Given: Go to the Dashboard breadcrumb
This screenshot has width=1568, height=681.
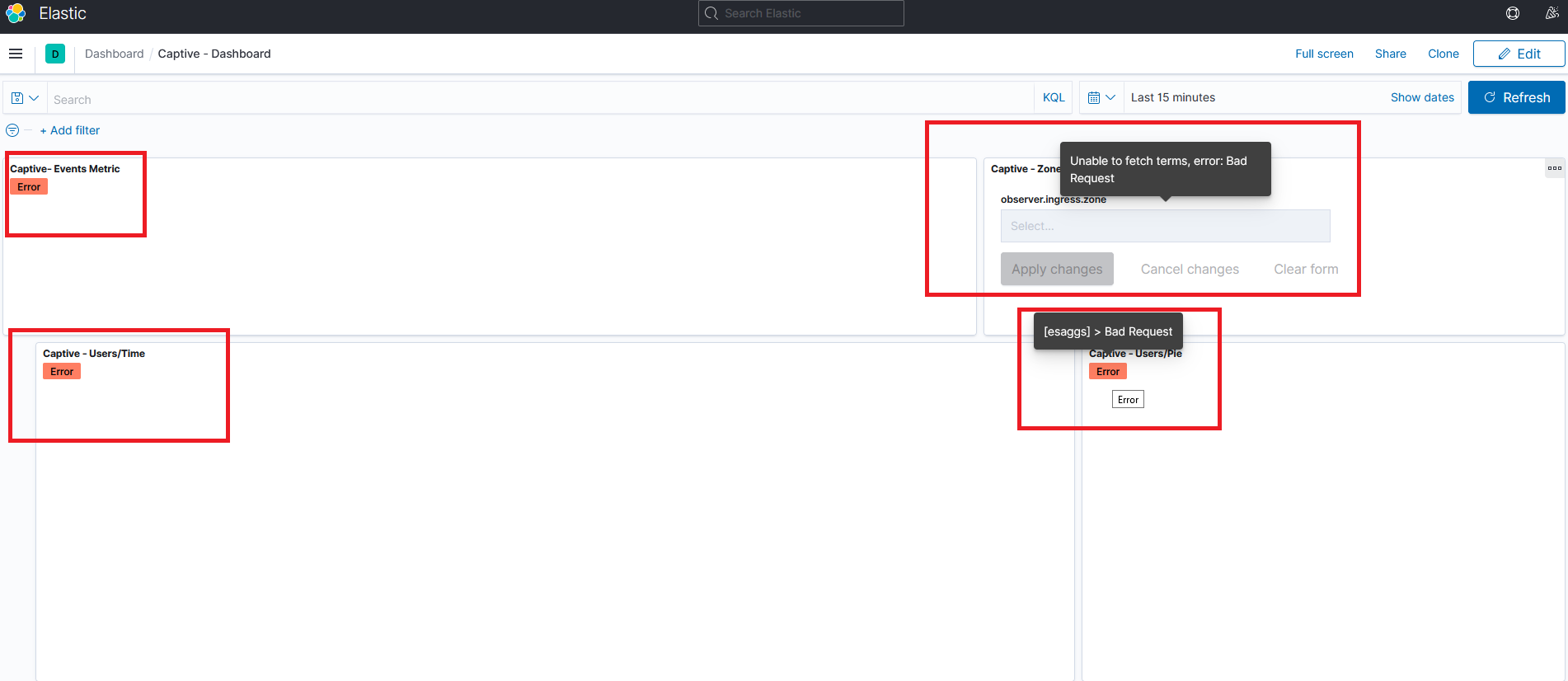Looking at the screenshot, I should pos(114,54).
